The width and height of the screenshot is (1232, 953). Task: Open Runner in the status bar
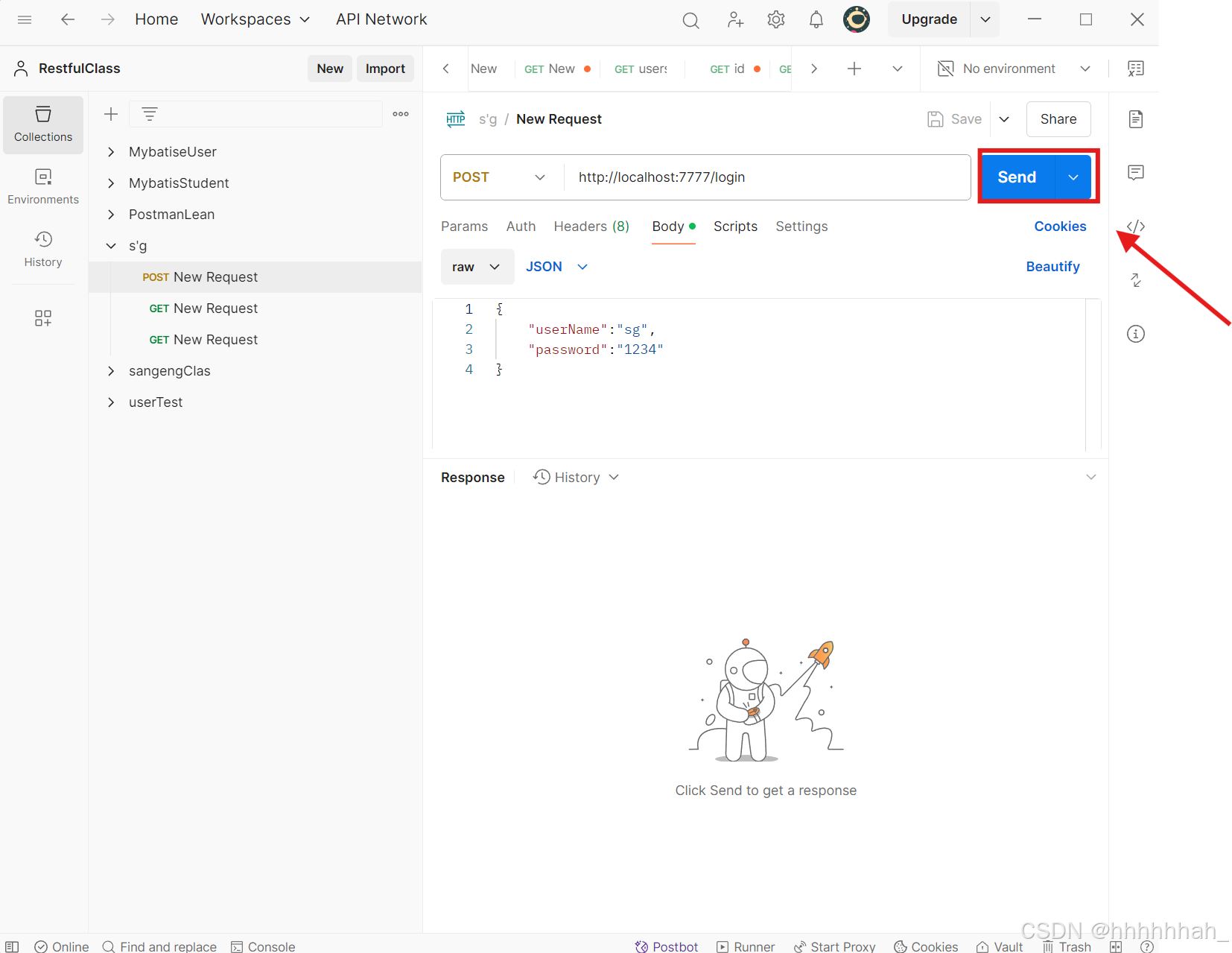(746, 946)
